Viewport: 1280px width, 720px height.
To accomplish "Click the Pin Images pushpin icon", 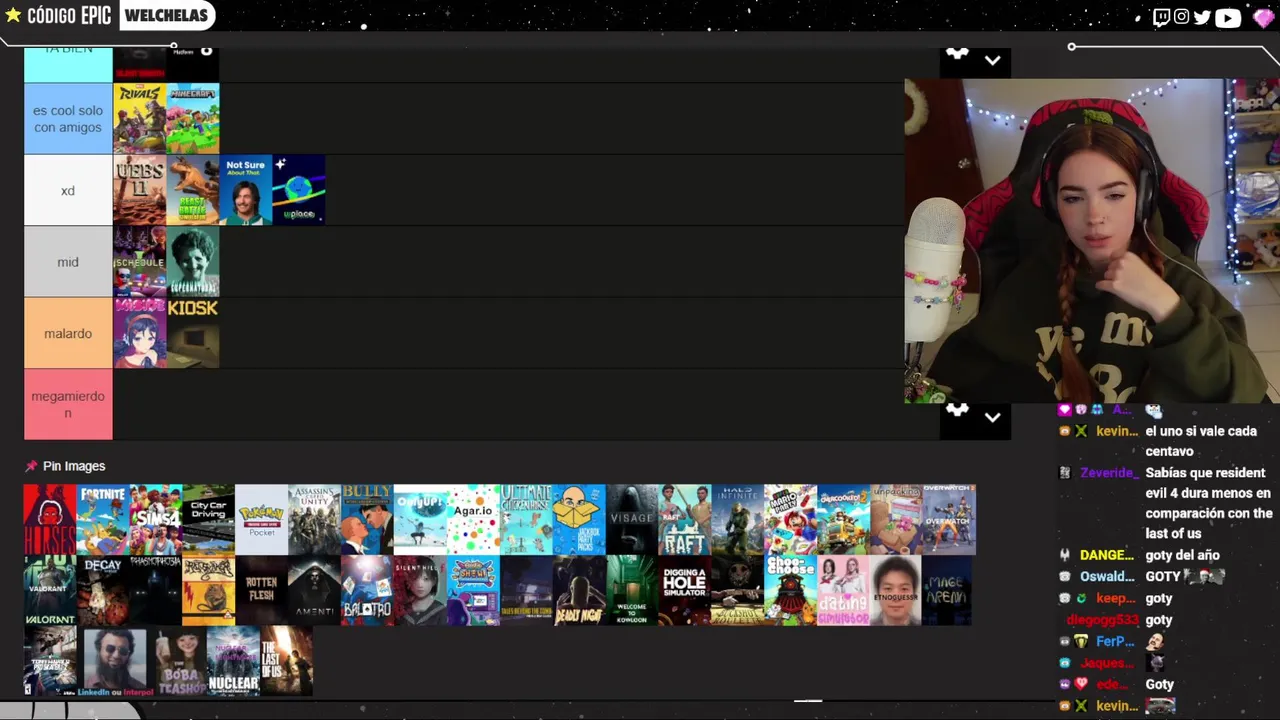I will pyautogui.click(x=31, y=466).
